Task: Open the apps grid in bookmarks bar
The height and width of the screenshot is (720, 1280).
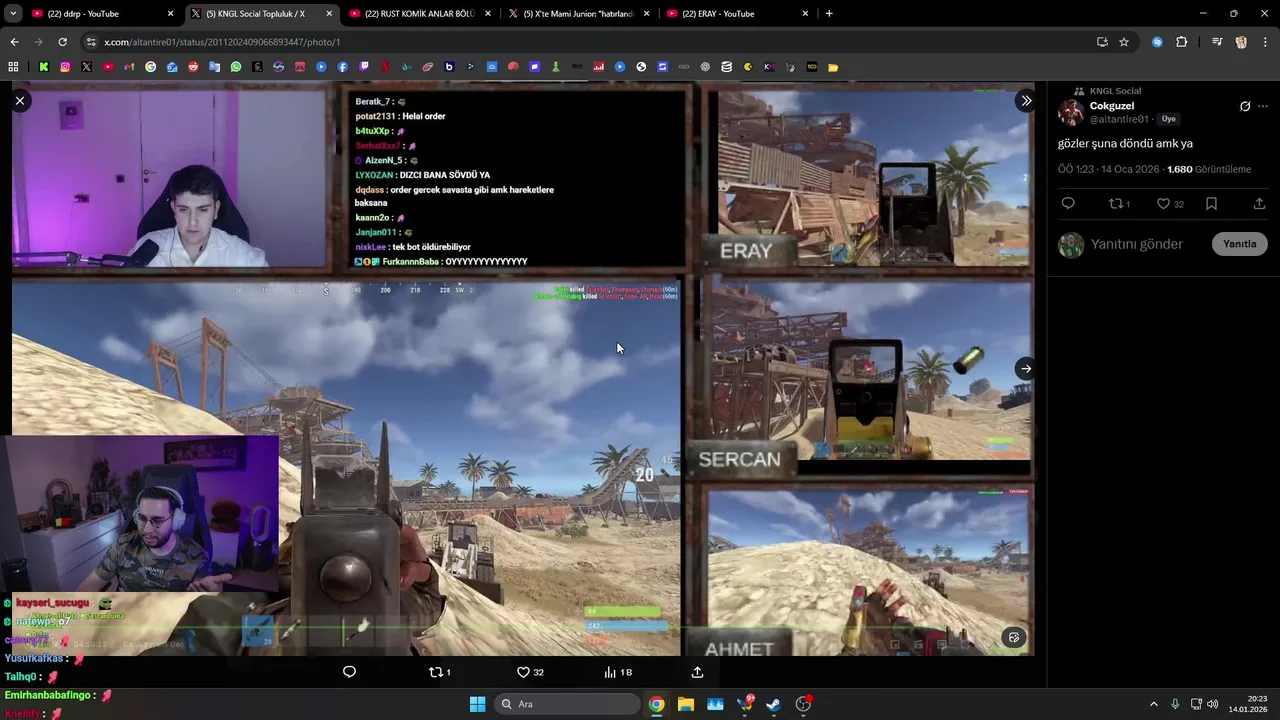Action: coord(13,67)
